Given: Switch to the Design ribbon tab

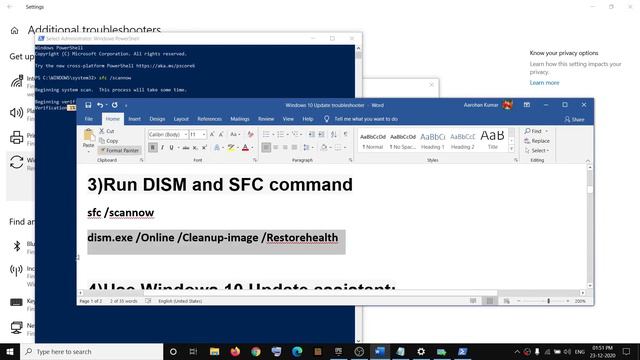Looking at the screenshot, I should 157,119.
